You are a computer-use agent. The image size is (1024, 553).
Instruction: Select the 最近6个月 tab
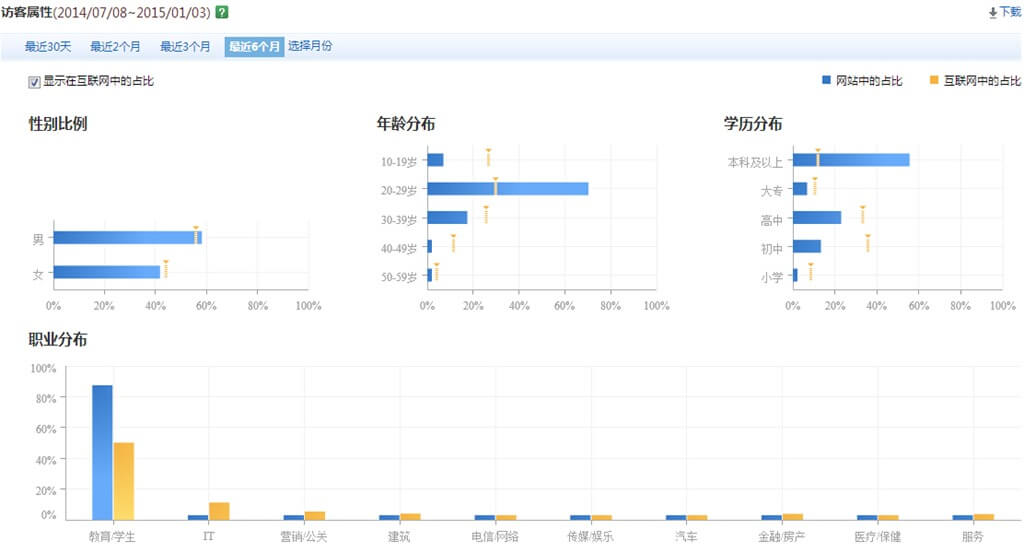[254, 46]
